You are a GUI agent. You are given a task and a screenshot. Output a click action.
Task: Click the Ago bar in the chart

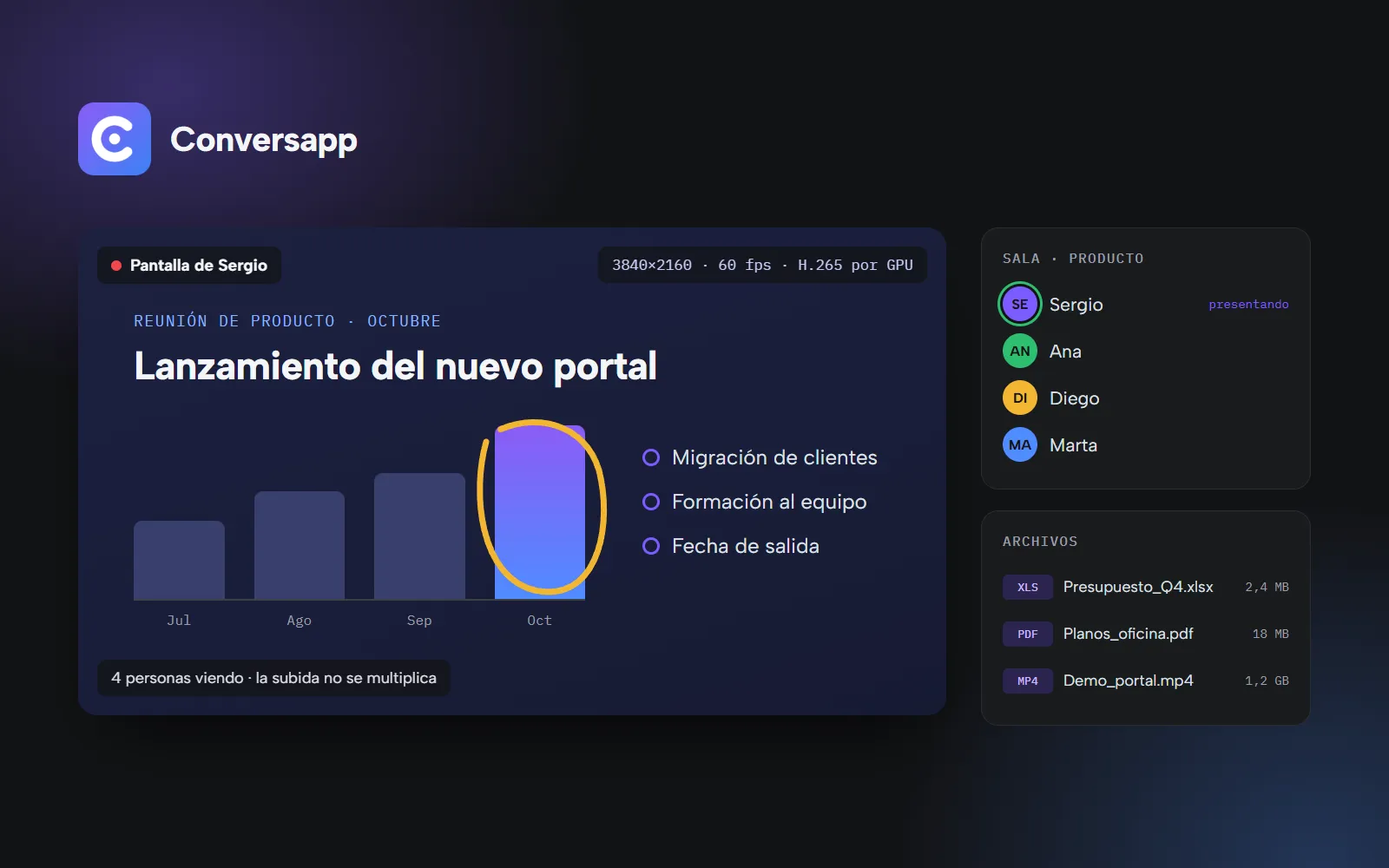(x=300, y=545)
